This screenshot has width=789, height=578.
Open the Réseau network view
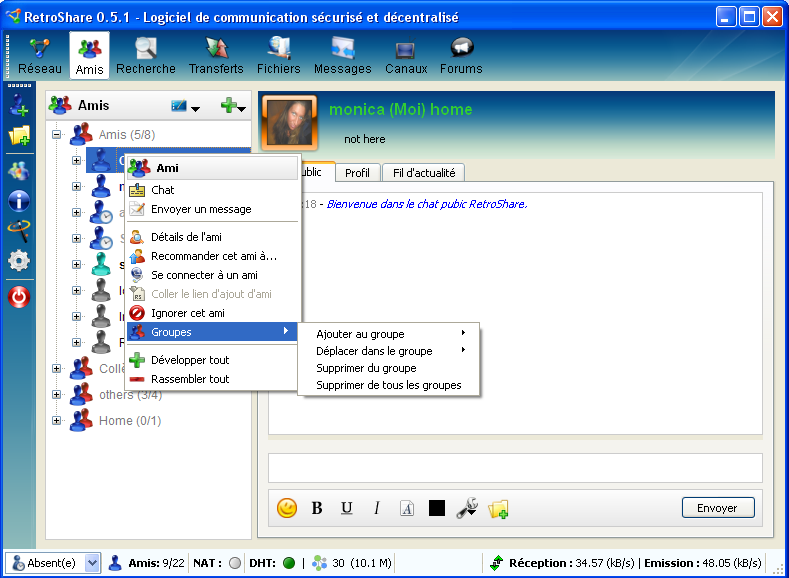pyautogui.click(x=40, y=56)
